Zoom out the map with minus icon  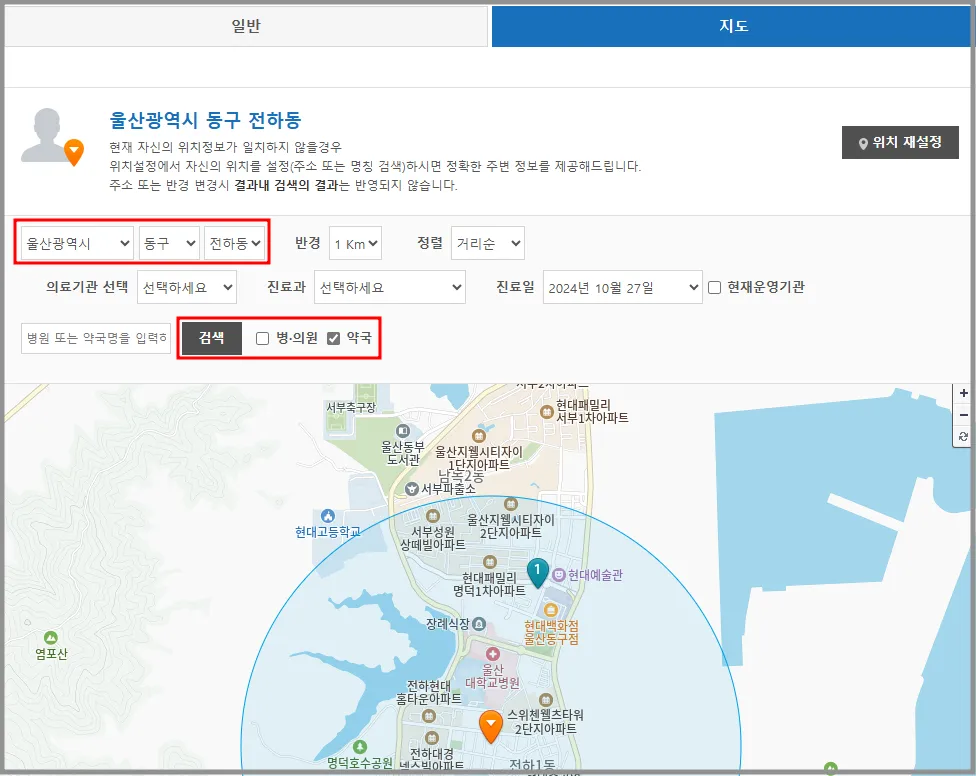(964, 415)
